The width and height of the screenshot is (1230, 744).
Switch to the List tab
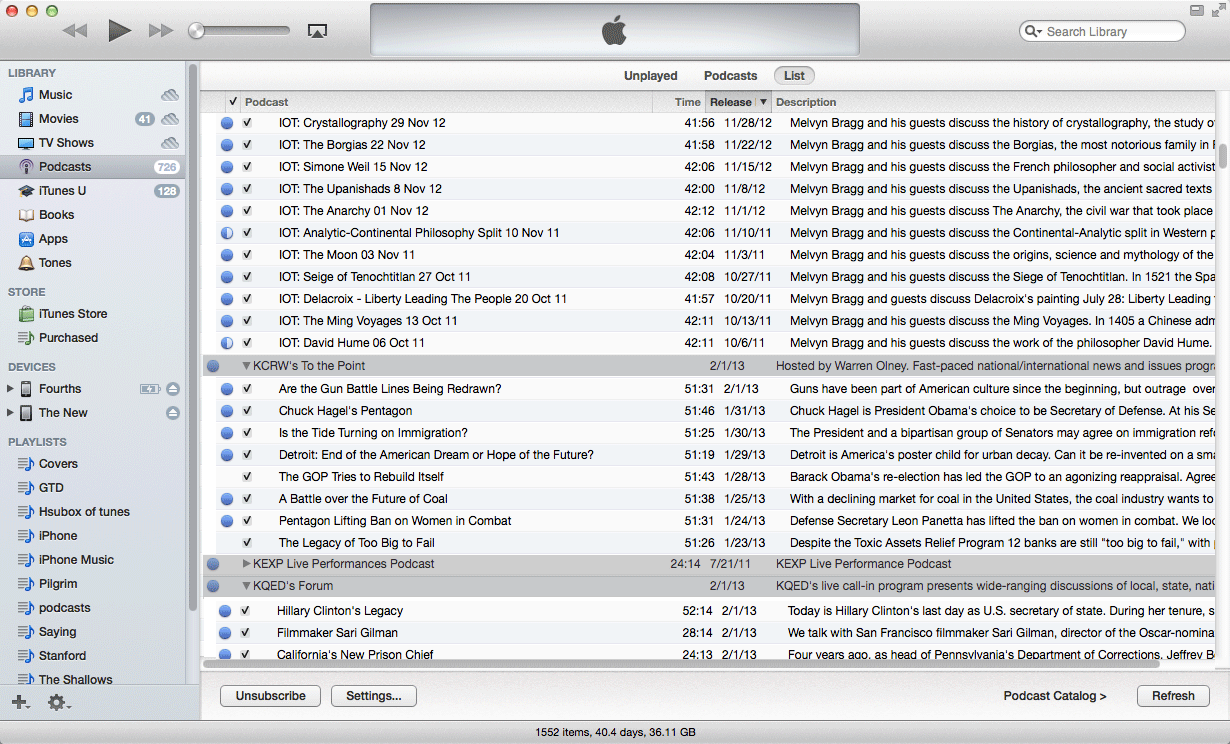point(794,76)
